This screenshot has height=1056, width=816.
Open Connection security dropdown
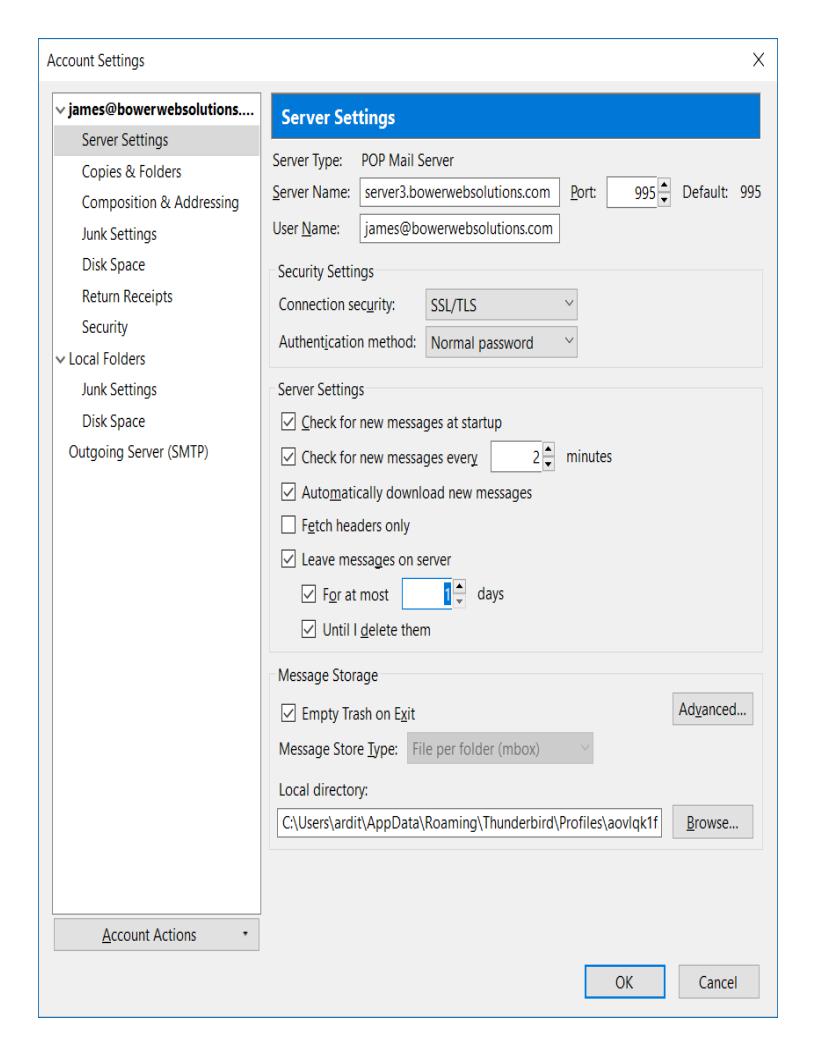coord(501,305)
